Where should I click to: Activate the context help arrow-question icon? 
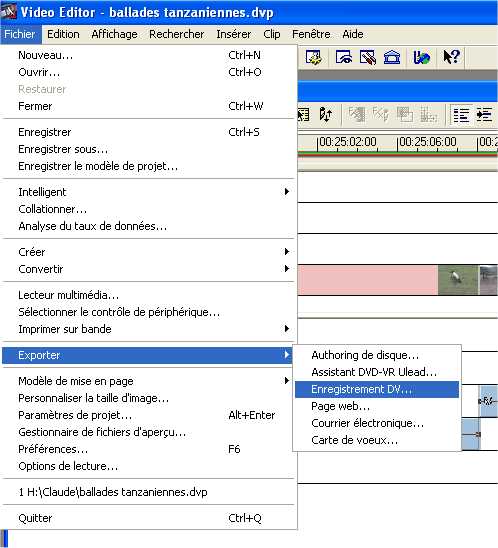(451, 57)
